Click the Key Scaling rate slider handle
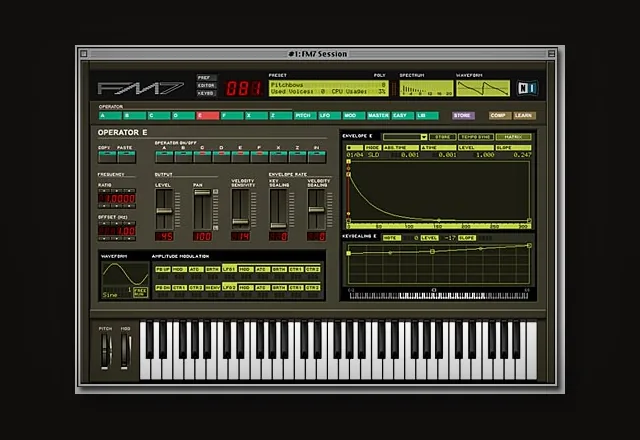Screen dimensions: 640x440 point(278,225)
